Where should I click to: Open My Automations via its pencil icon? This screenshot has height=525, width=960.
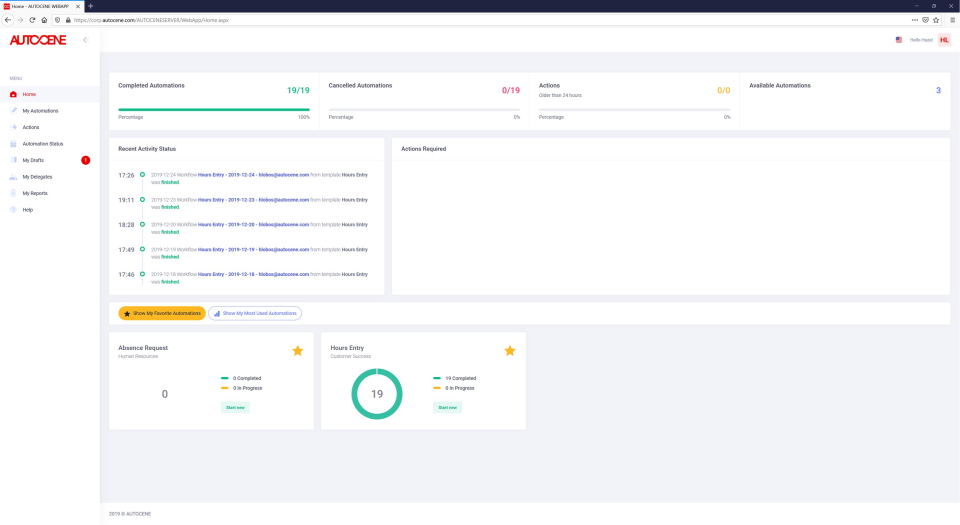(x=13, y=111)
